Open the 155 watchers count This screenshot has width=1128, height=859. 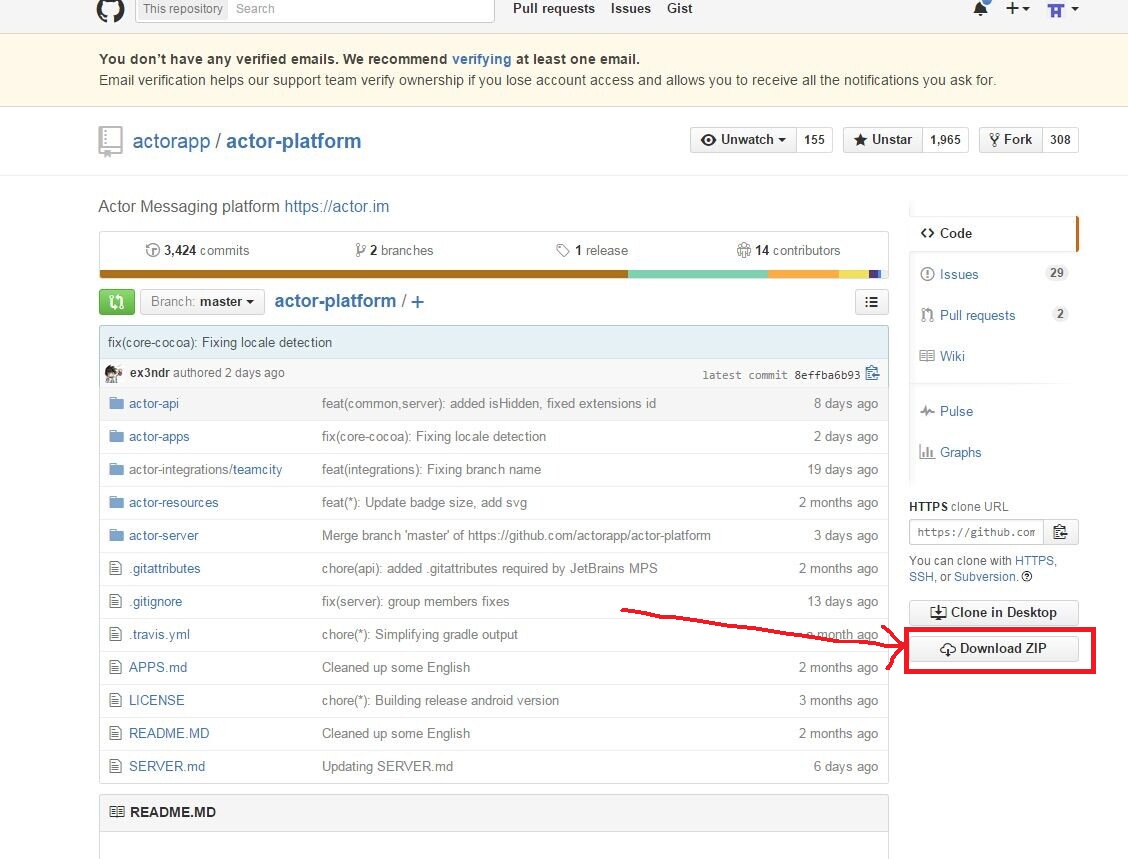click(814, 140)
